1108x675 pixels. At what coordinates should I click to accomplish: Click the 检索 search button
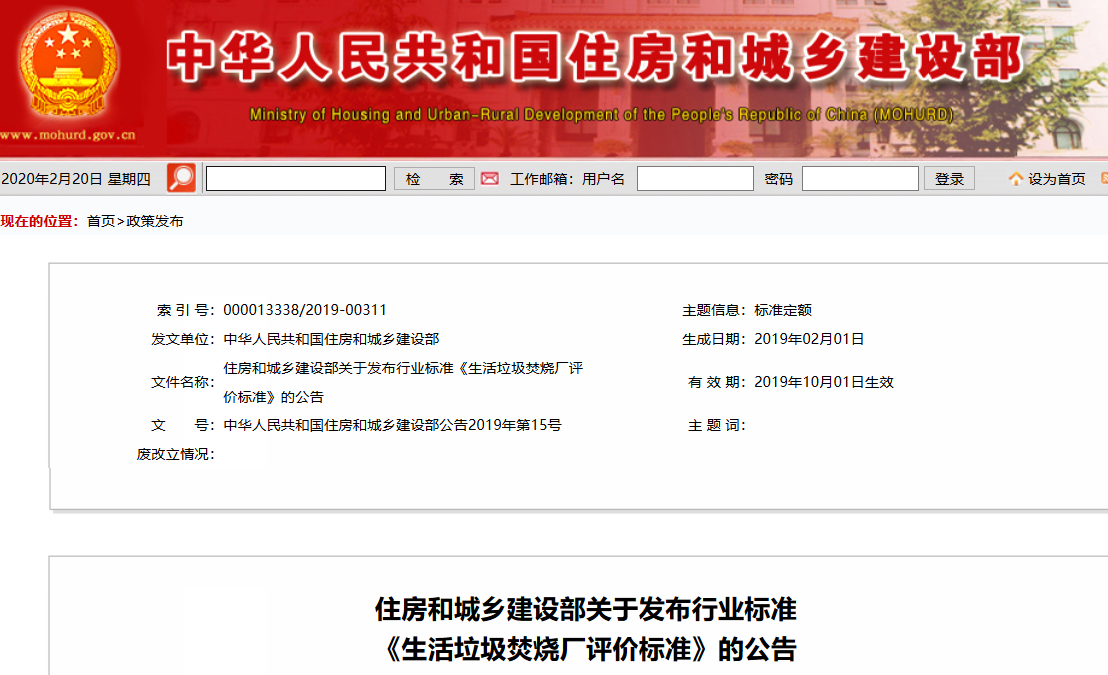435,179
